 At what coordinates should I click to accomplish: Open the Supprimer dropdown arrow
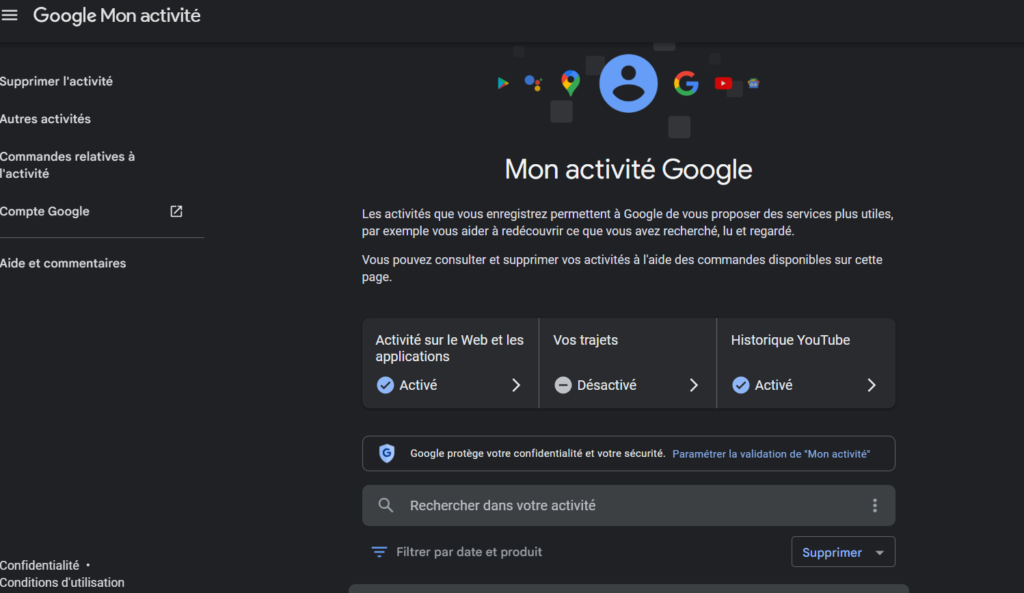click(x=878, y=551)
